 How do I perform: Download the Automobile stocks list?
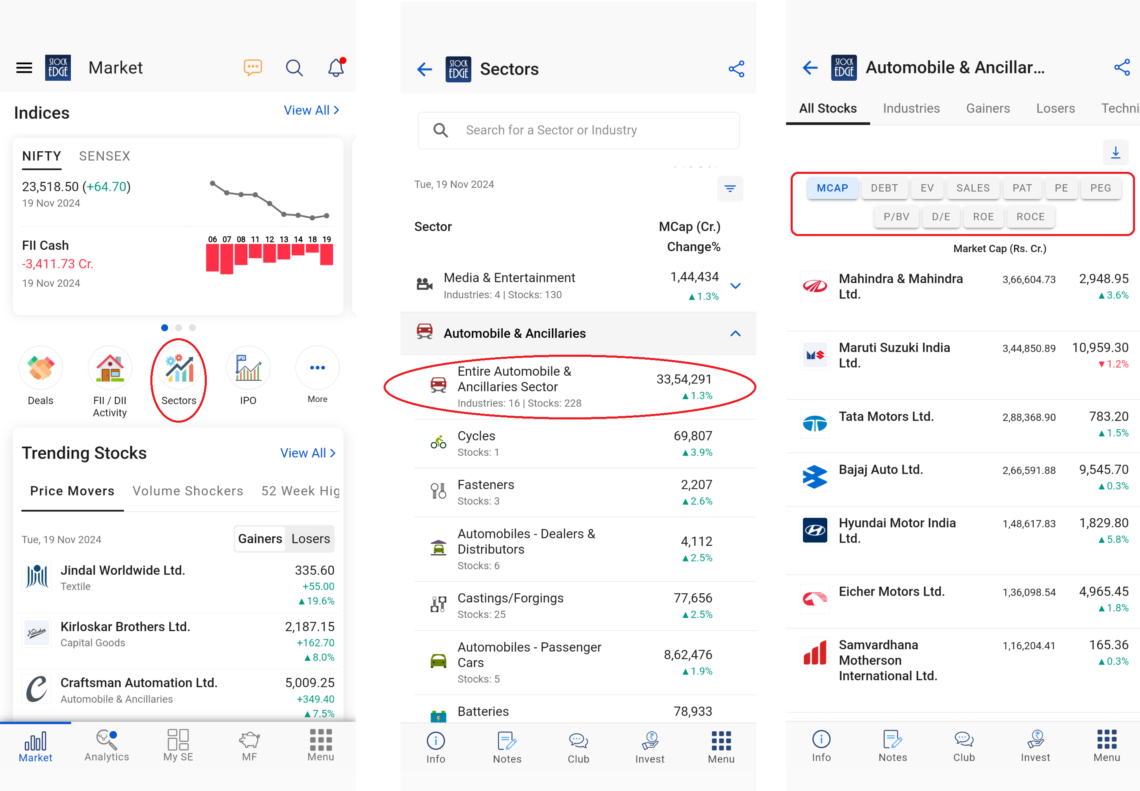click(x=1115, y=153)
